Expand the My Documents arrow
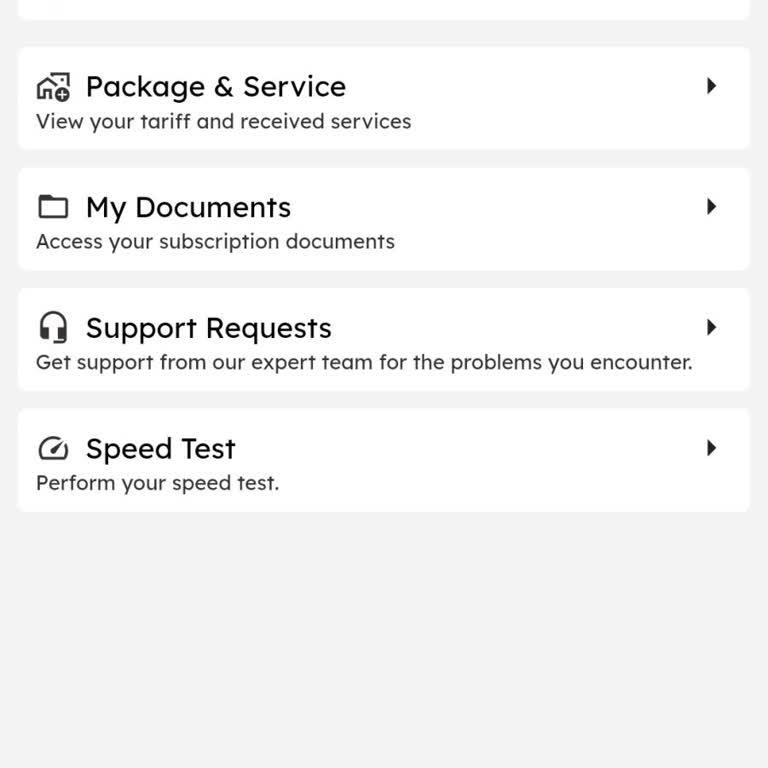The height and width of the screenshot is (768, 768). coord(711,207)
